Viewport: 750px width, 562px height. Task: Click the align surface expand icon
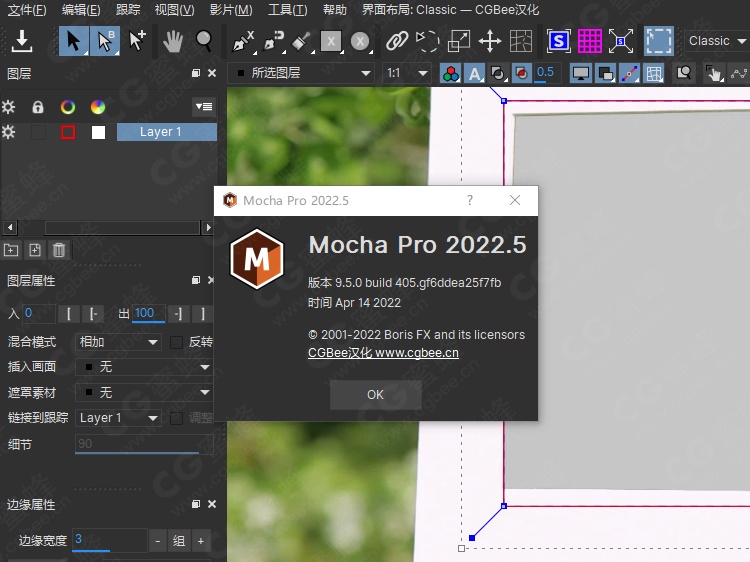click(x=620, y=41)
